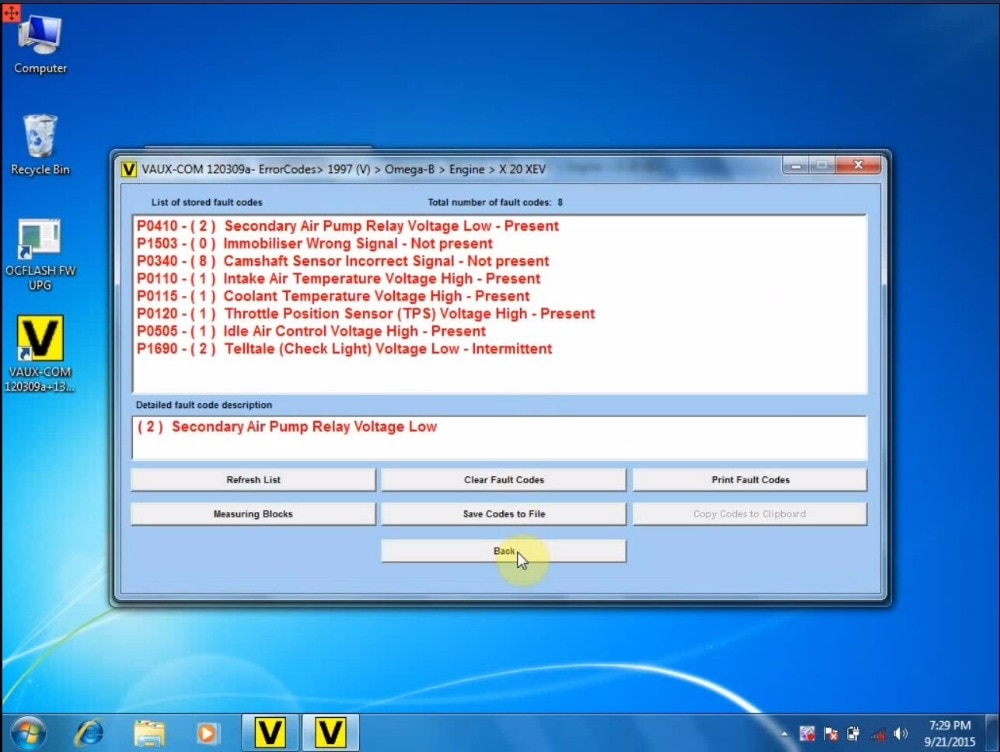Image resolution: width=1000 pixels, height=752 pixels.
Task: Launch Internet Explorer from the taskbar
Action: point(89,733)
